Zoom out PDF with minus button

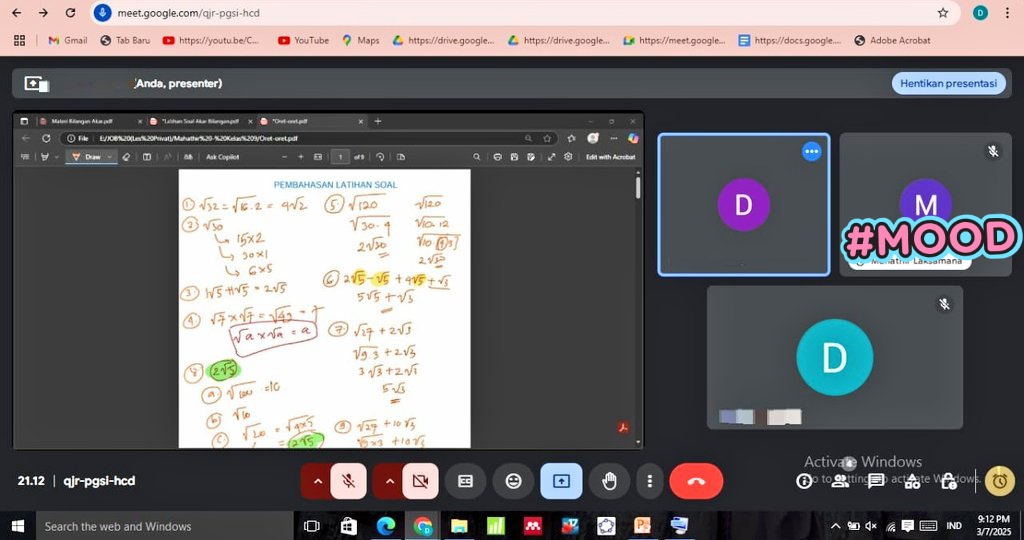pos(284,157)
